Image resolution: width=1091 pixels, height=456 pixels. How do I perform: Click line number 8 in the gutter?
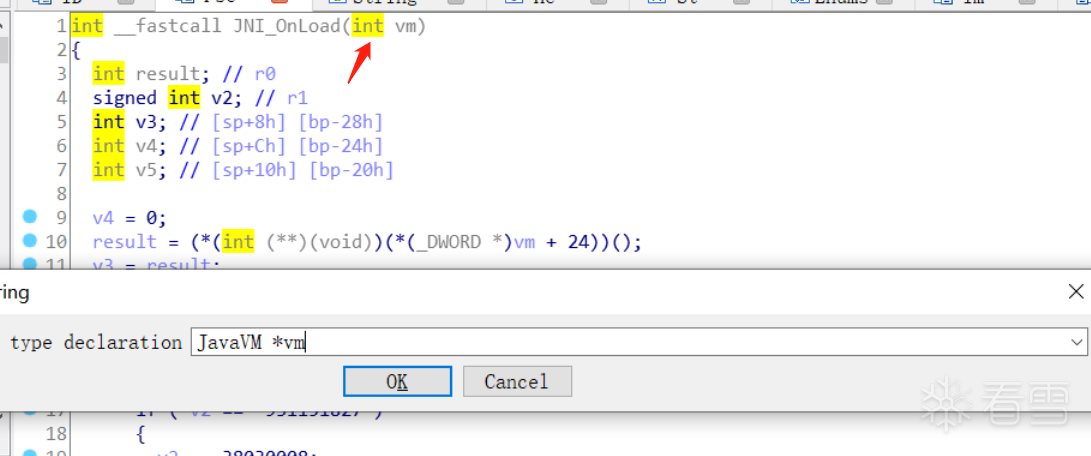[60, 193]
